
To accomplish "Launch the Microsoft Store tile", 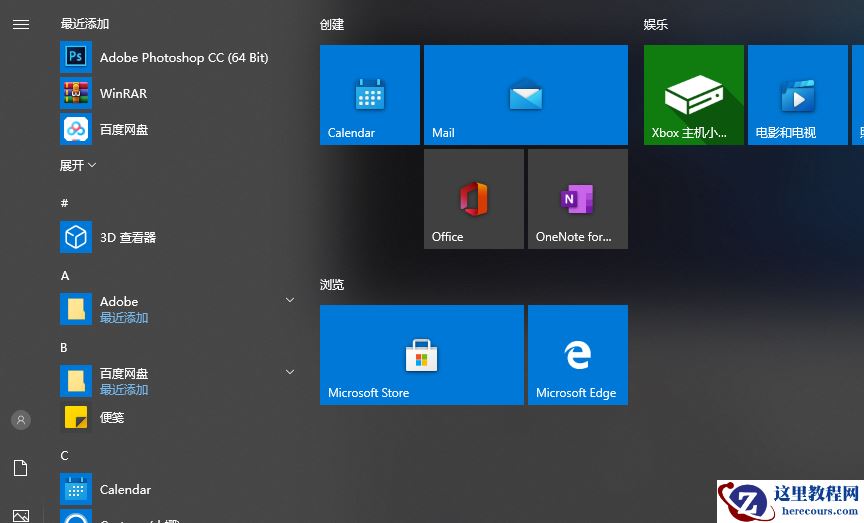I will pyautogui.click(x=422, y=355).
